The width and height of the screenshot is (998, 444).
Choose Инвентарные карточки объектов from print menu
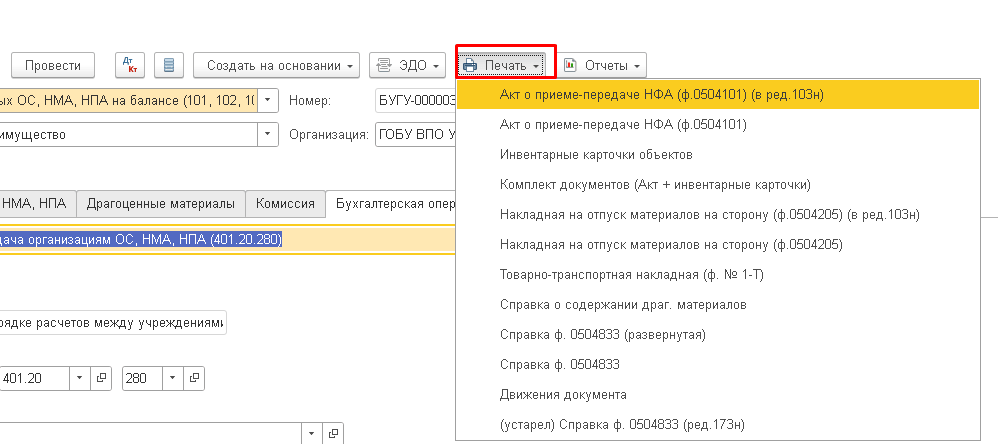596,155
